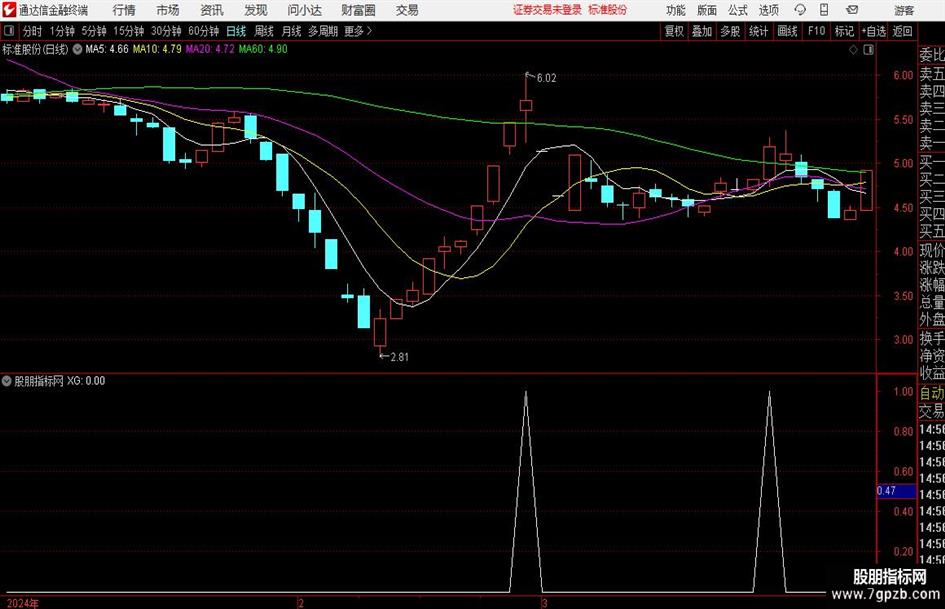
Task: Open the 选项 menu
Action: [768, 10]
